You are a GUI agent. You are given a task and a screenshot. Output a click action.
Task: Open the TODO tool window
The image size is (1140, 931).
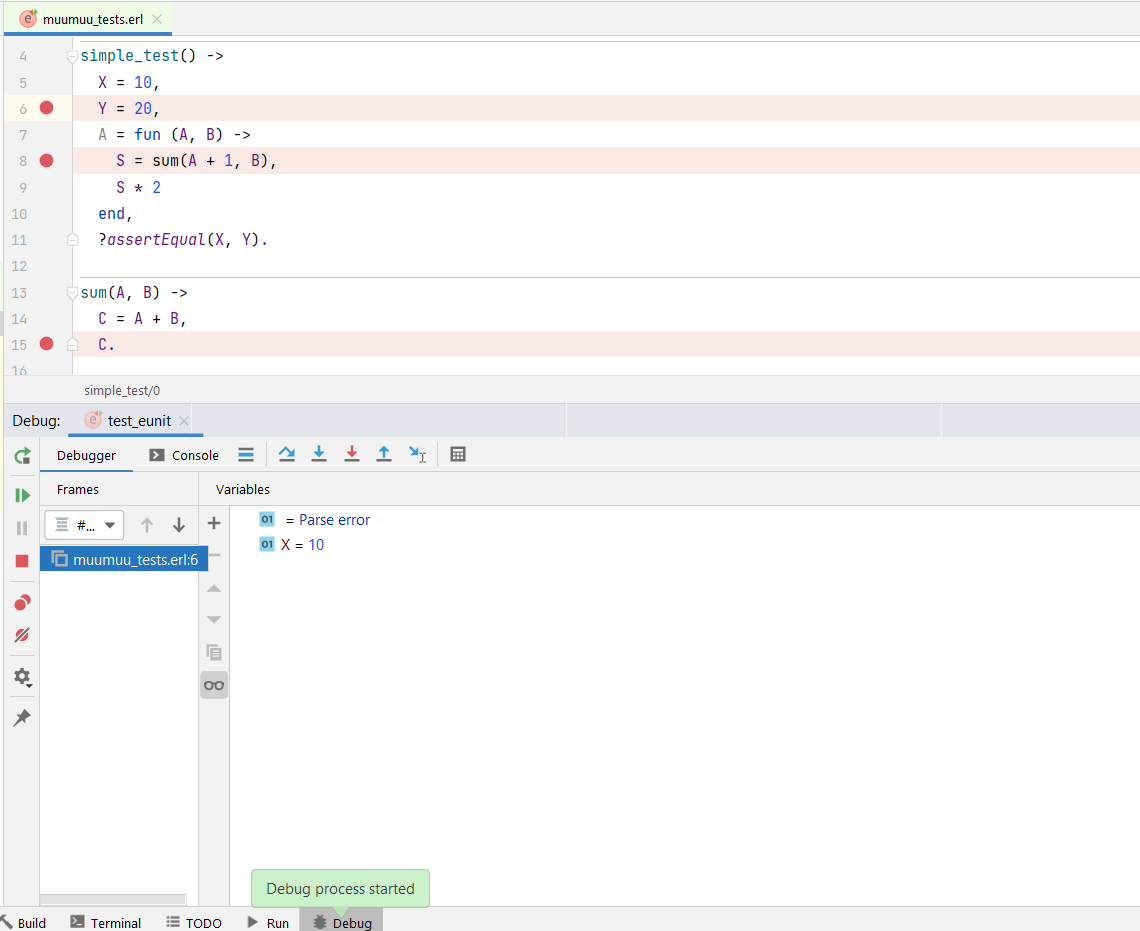(x=194, y=922)
